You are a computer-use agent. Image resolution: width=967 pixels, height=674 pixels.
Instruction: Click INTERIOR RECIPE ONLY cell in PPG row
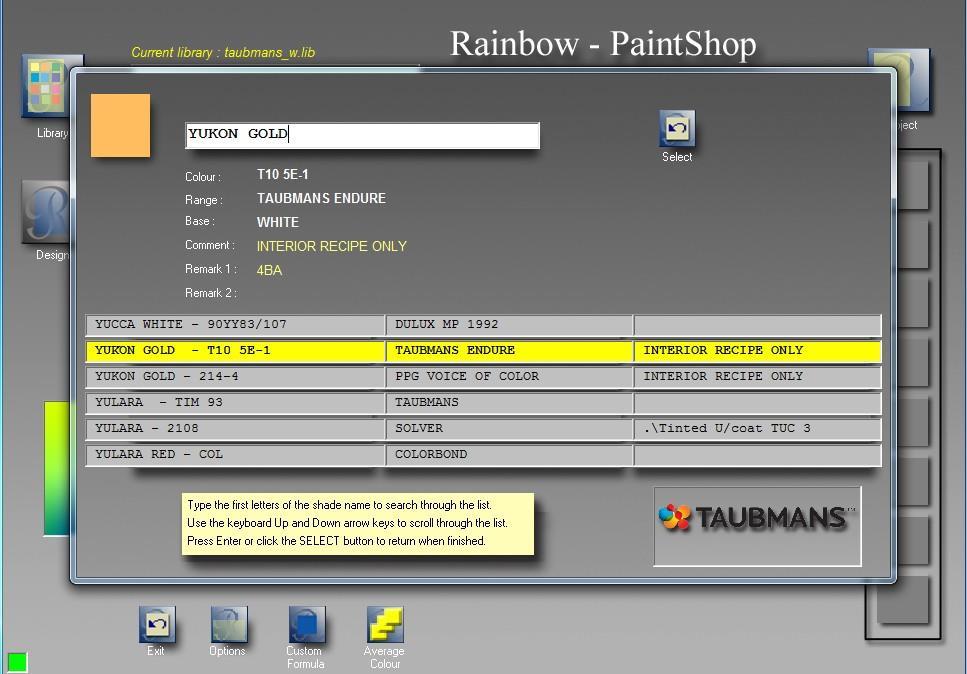click(x=757, y=376)
